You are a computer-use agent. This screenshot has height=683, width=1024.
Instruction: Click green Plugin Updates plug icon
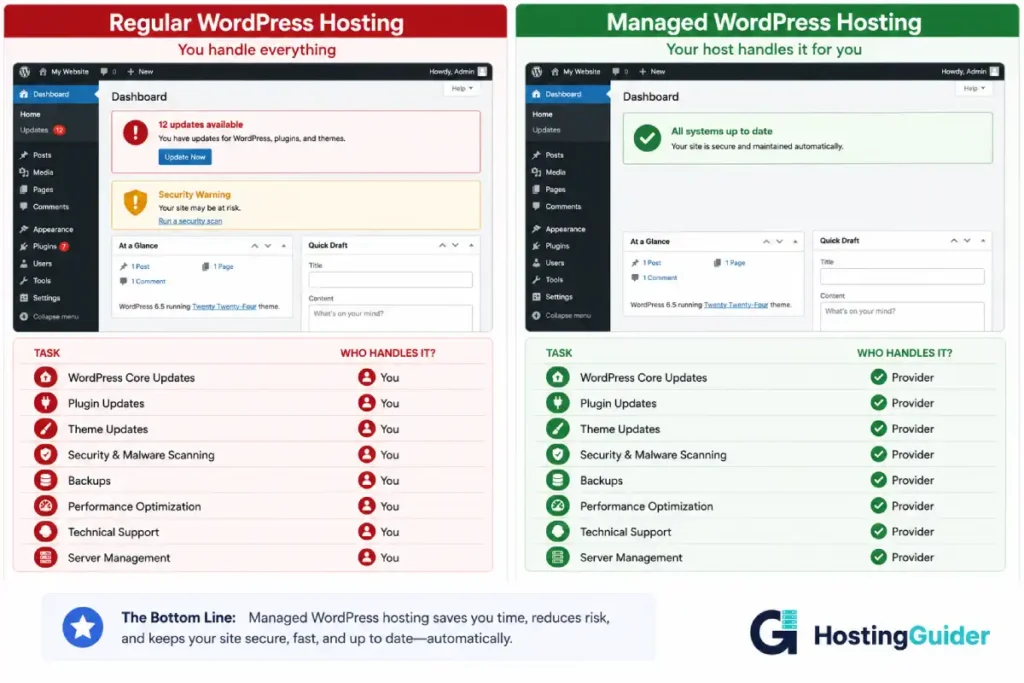[558, 403]
